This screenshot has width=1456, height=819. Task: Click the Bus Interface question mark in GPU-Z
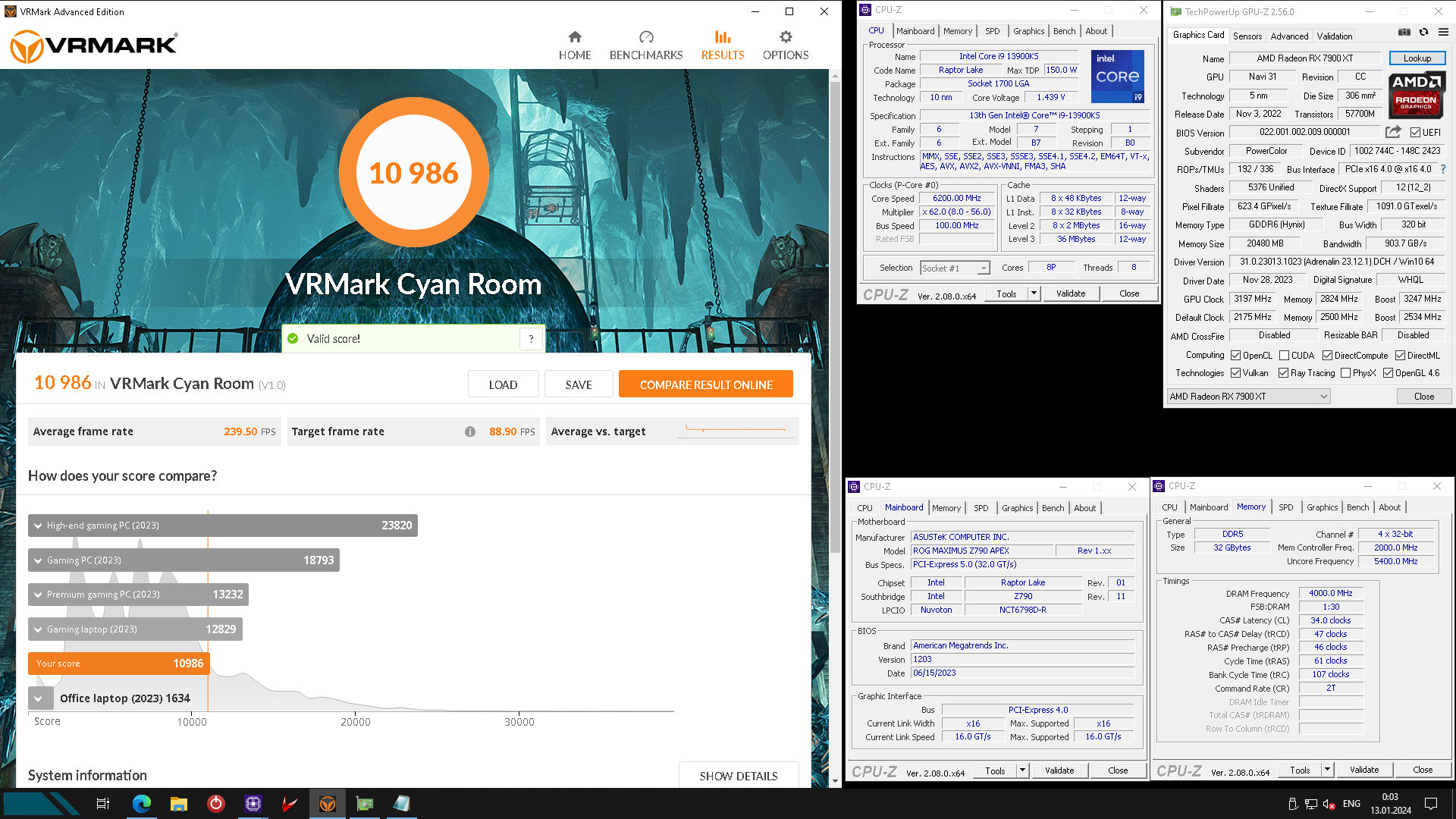[x=1443, y=169]
